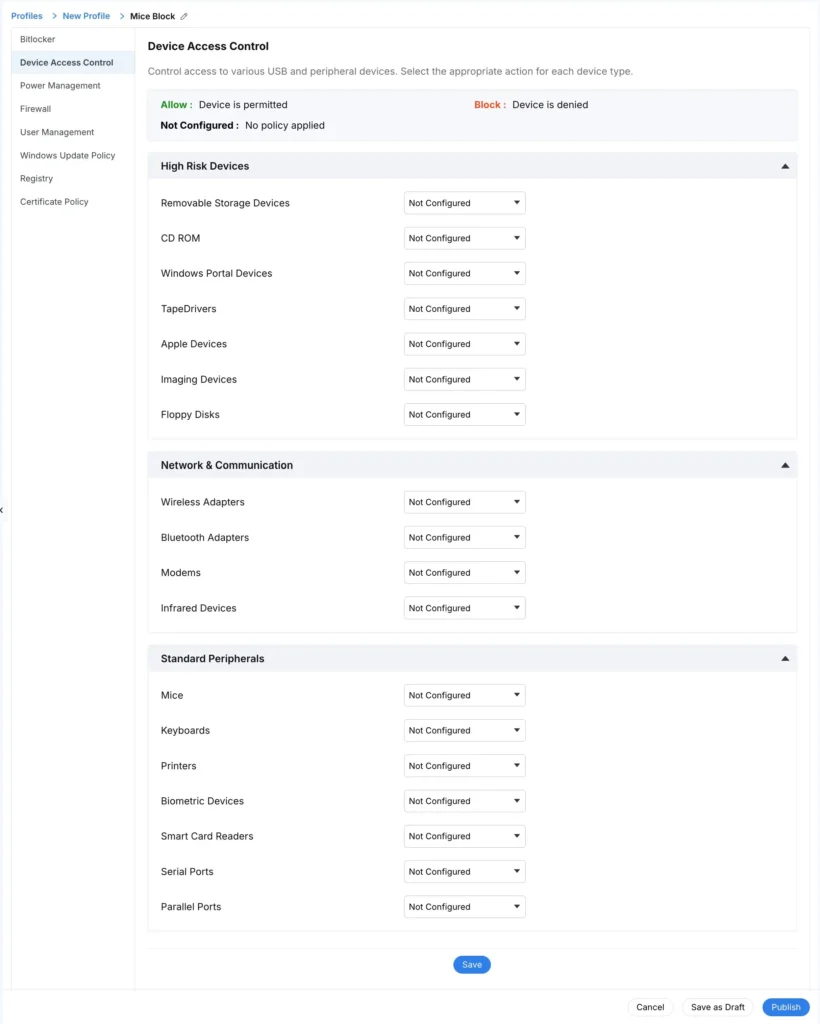The height and width of the screenshot is (1024, 820).
Task: Switch to the Firewall section
Action: (x=35, y=109)
